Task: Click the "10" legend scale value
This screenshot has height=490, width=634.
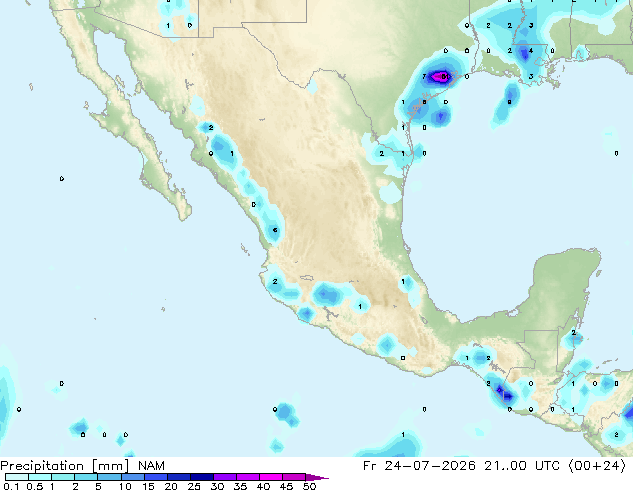Action: coord(125,486)
